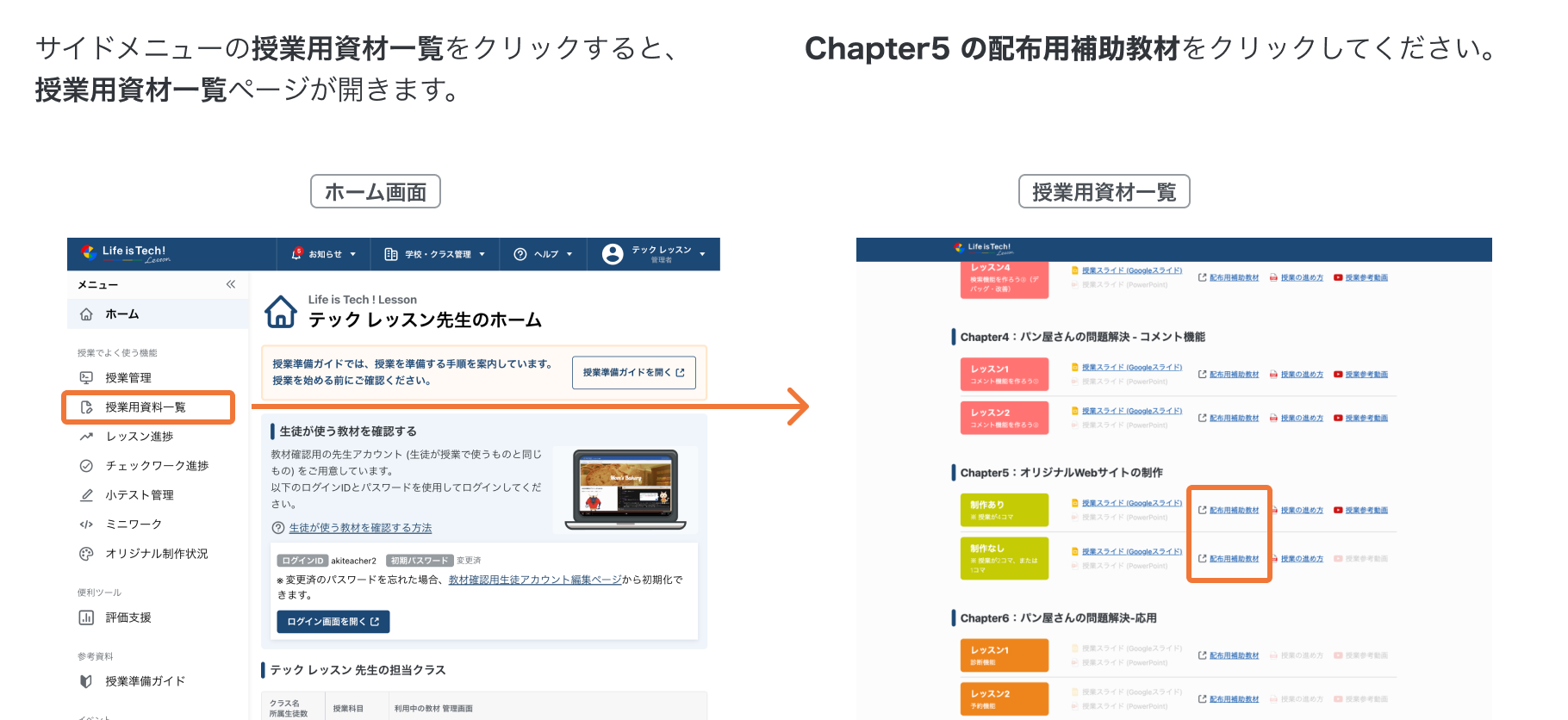
Task: Click the notification bell icon with badge
Action: [x=296, y=254]
